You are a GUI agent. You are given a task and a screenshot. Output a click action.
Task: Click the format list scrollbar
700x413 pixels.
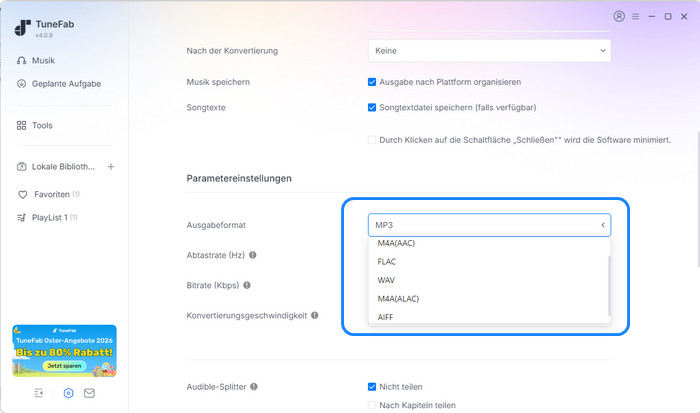[x=609, y=286]
